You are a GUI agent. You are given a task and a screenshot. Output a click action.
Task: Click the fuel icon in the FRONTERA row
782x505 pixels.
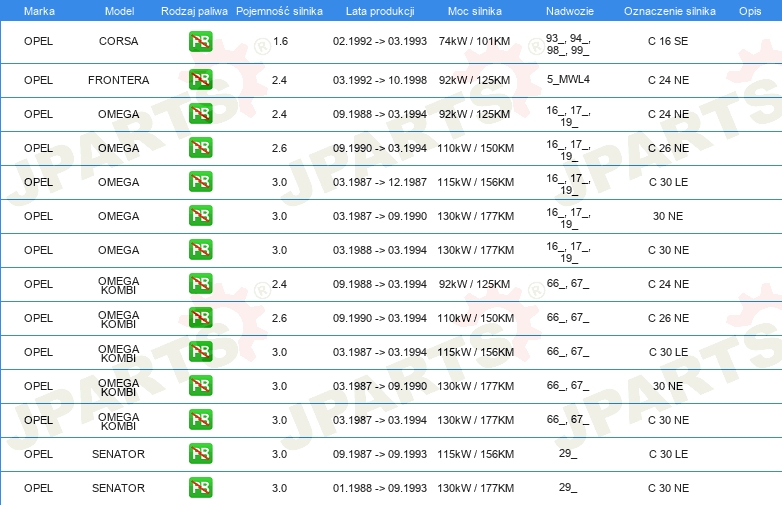pyautogui.click(x=200, y=80)
